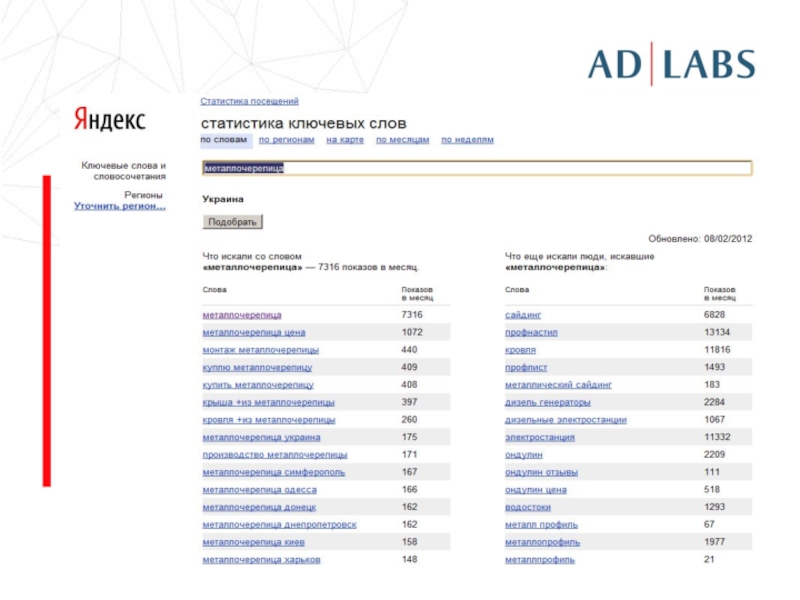
Task: Open the купить металлочерепицу link
Action: click(x=258, y=385)
